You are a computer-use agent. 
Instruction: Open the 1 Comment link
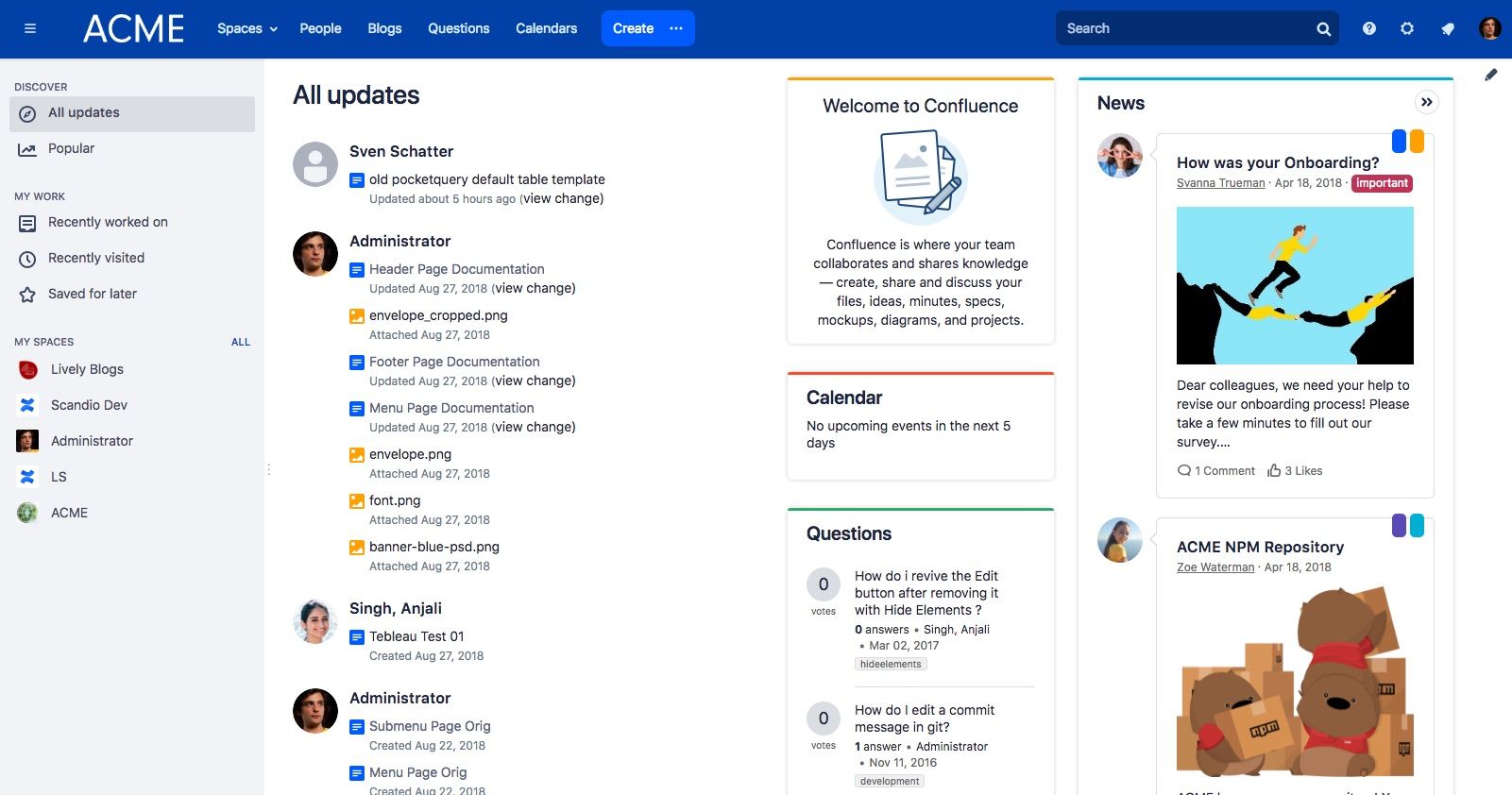point(1216,470)
